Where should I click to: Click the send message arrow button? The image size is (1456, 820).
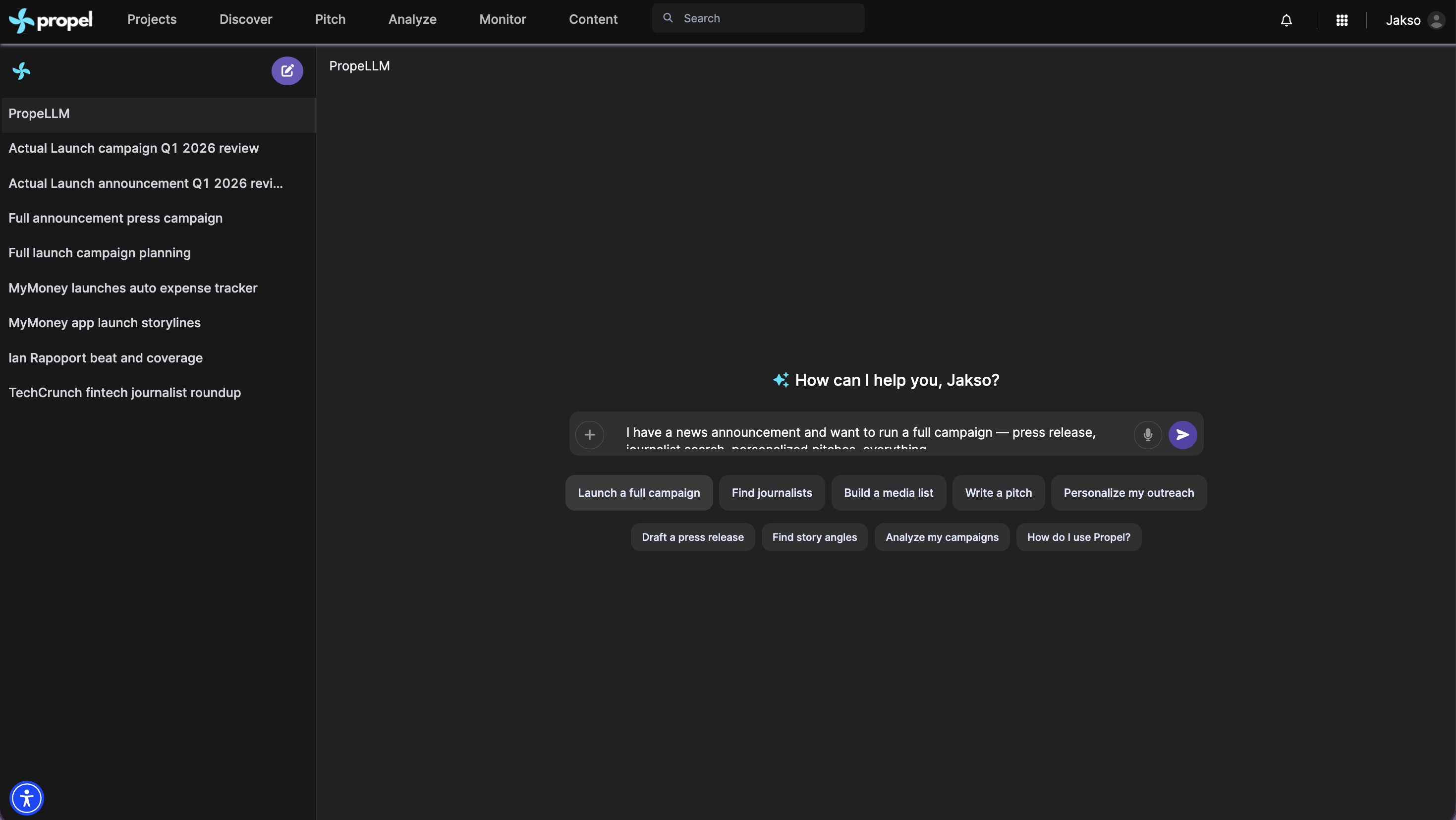[1182, 435]
